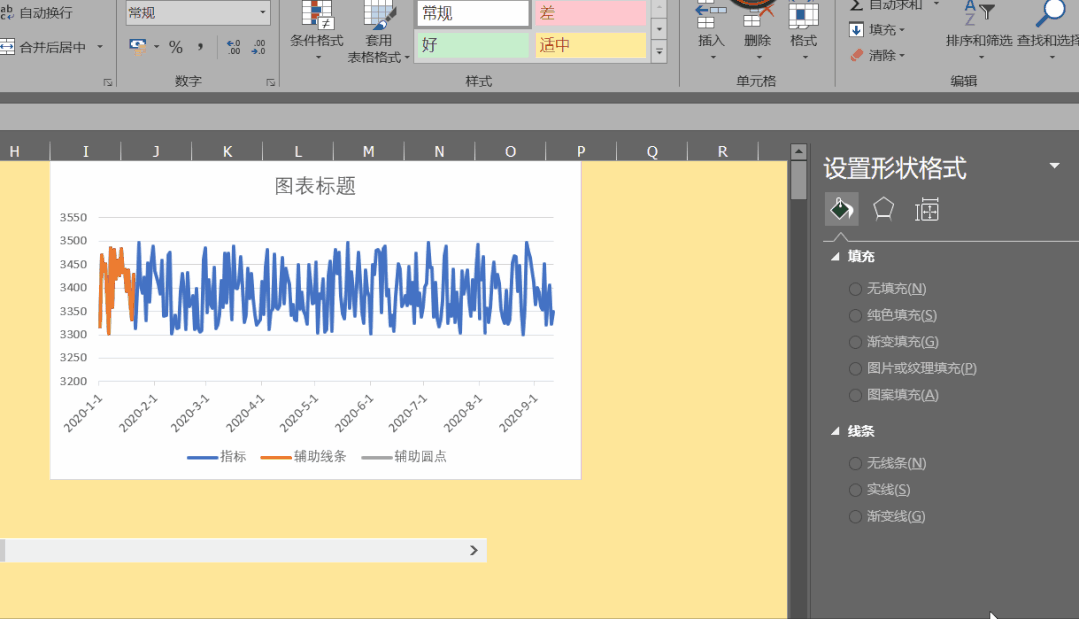Click the Clear (清除) eraser icon
The width and height of the screenshot is (1079, 619).
(857, 55)
